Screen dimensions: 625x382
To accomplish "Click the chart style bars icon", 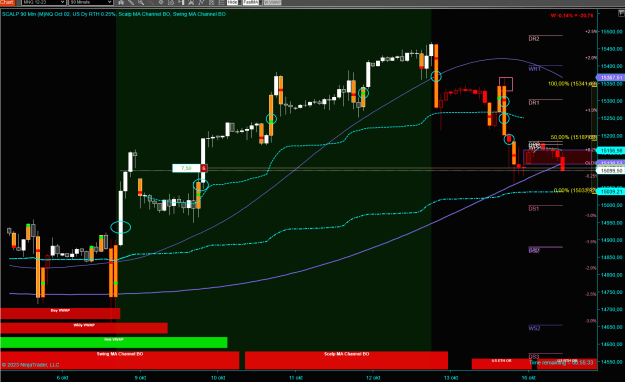I will tap(121, 2).
